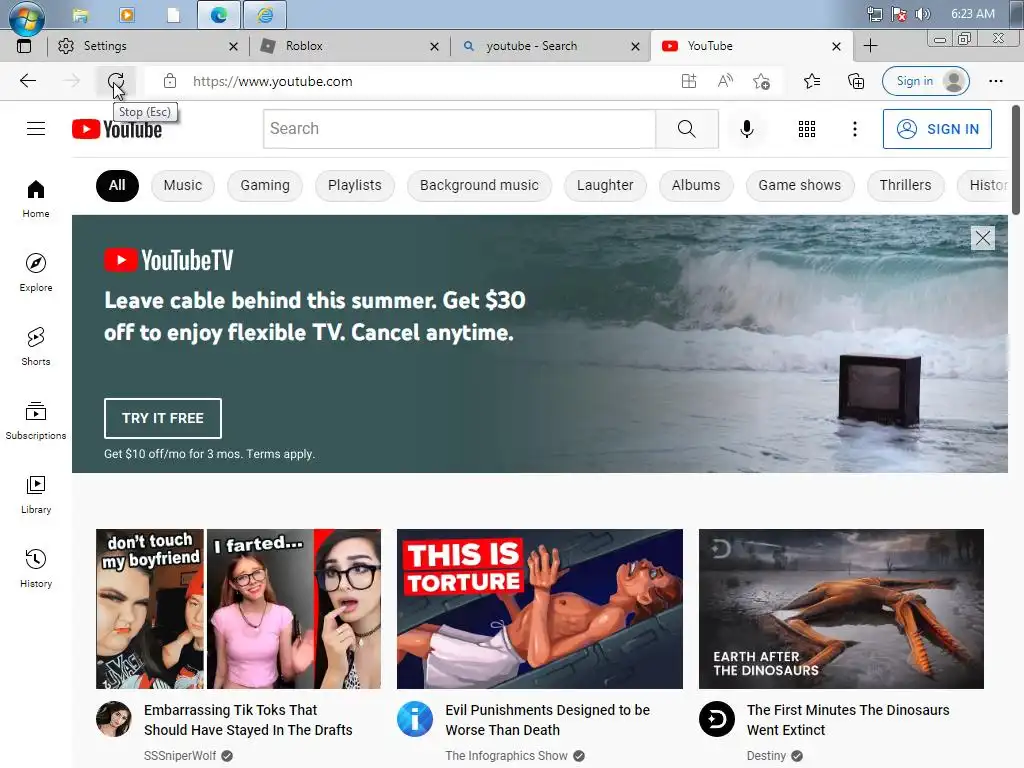Image resolution: width=1024 pixels, height=768 pixels.
Task: Select the Music filter chip
Action: (x=183, y=185)
